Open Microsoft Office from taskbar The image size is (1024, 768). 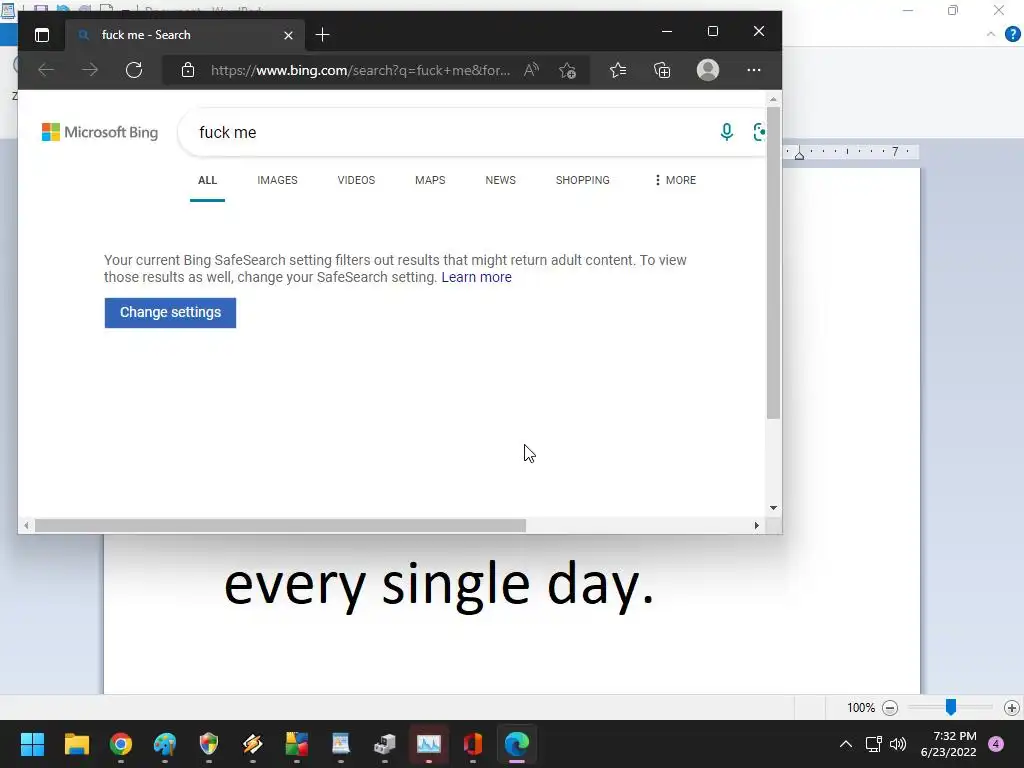(473, 744)
